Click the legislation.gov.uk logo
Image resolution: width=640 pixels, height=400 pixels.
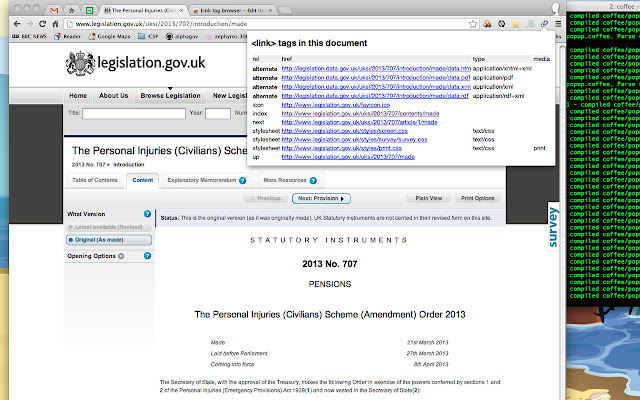point(136,63)
